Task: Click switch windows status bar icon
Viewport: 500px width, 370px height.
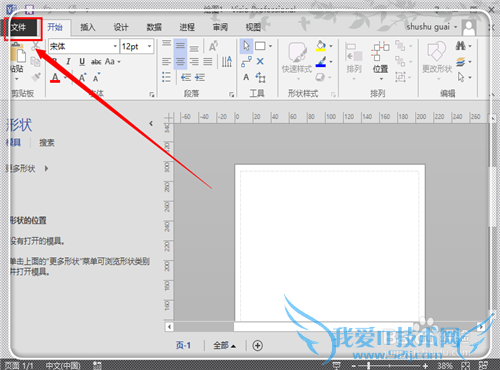Action: pos(483,366)
